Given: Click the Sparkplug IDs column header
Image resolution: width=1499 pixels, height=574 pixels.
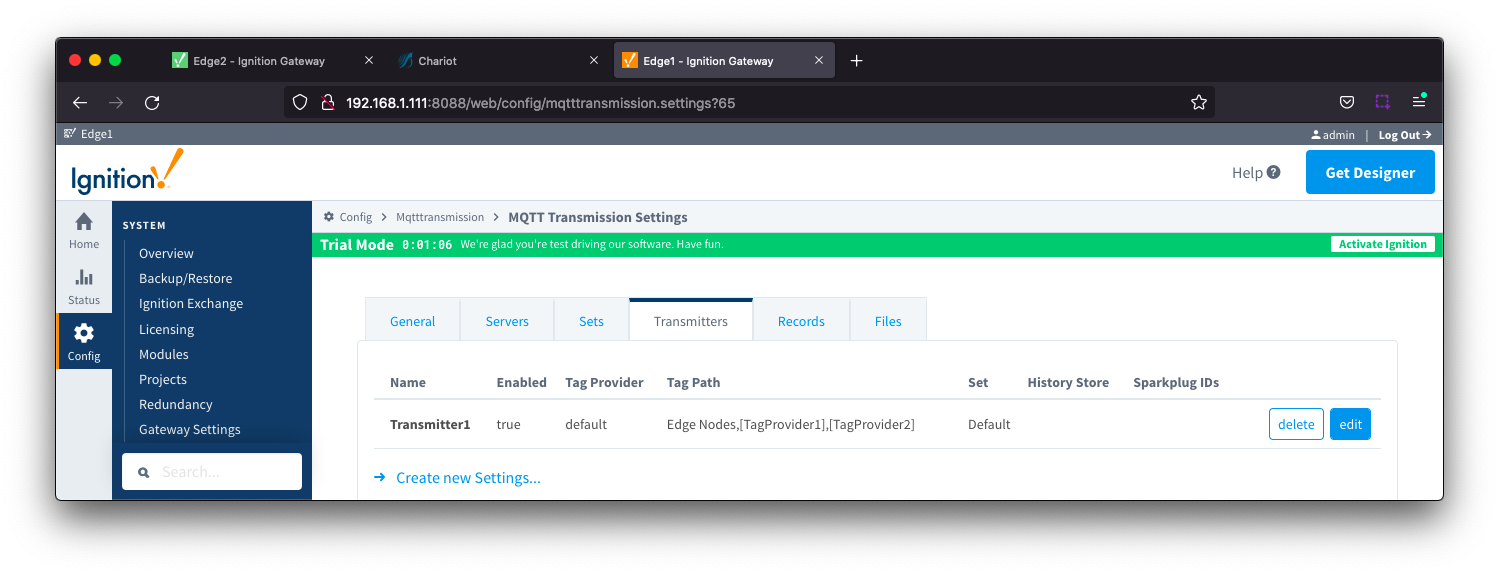Looking at the screenshot, I should point(1176,382).
